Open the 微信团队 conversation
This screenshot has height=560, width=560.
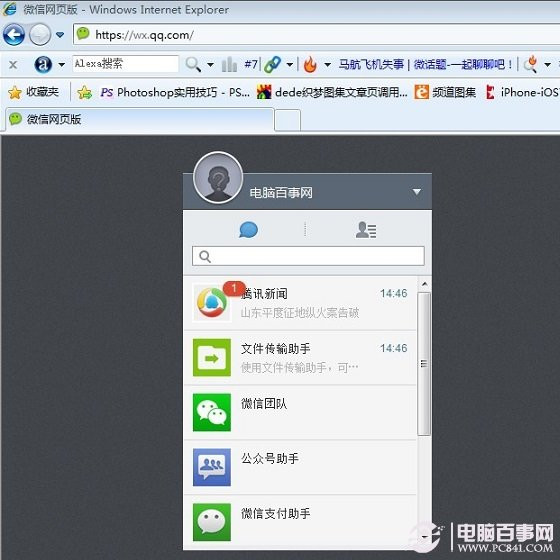tap(300, 413)
